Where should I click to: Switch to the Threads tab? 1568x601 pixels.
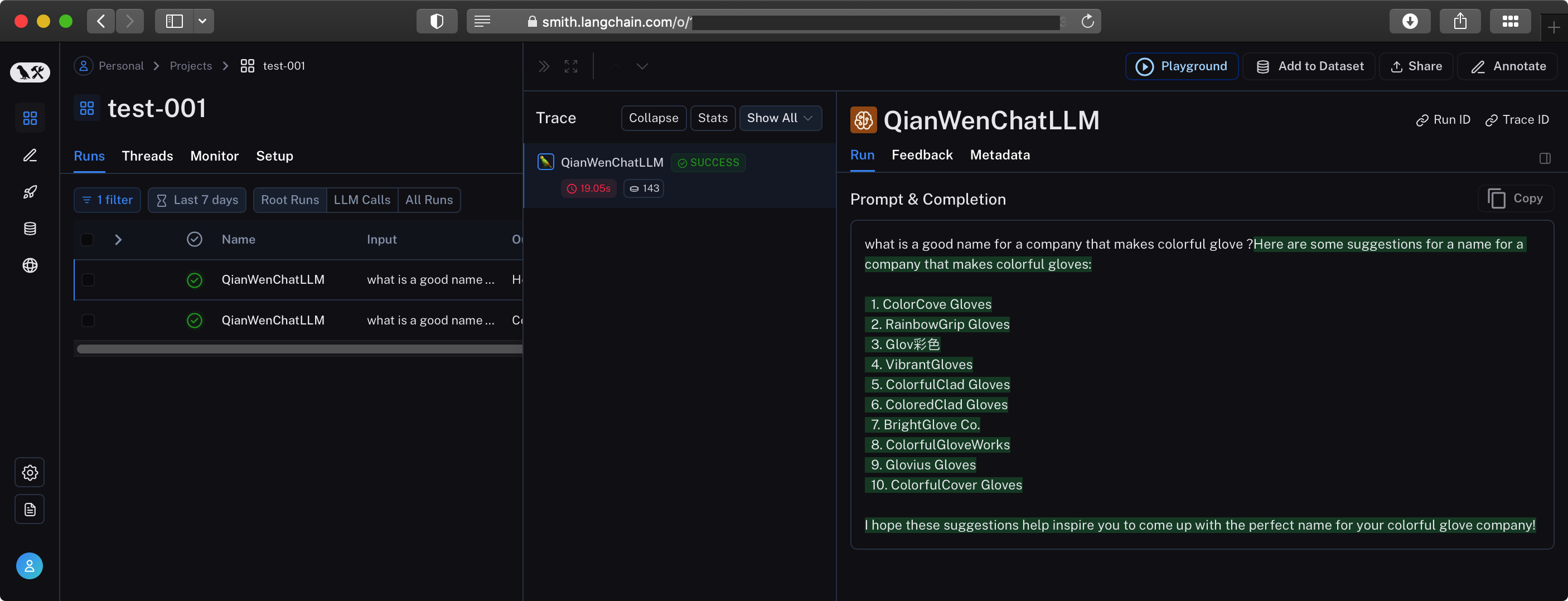pos(147,156)
